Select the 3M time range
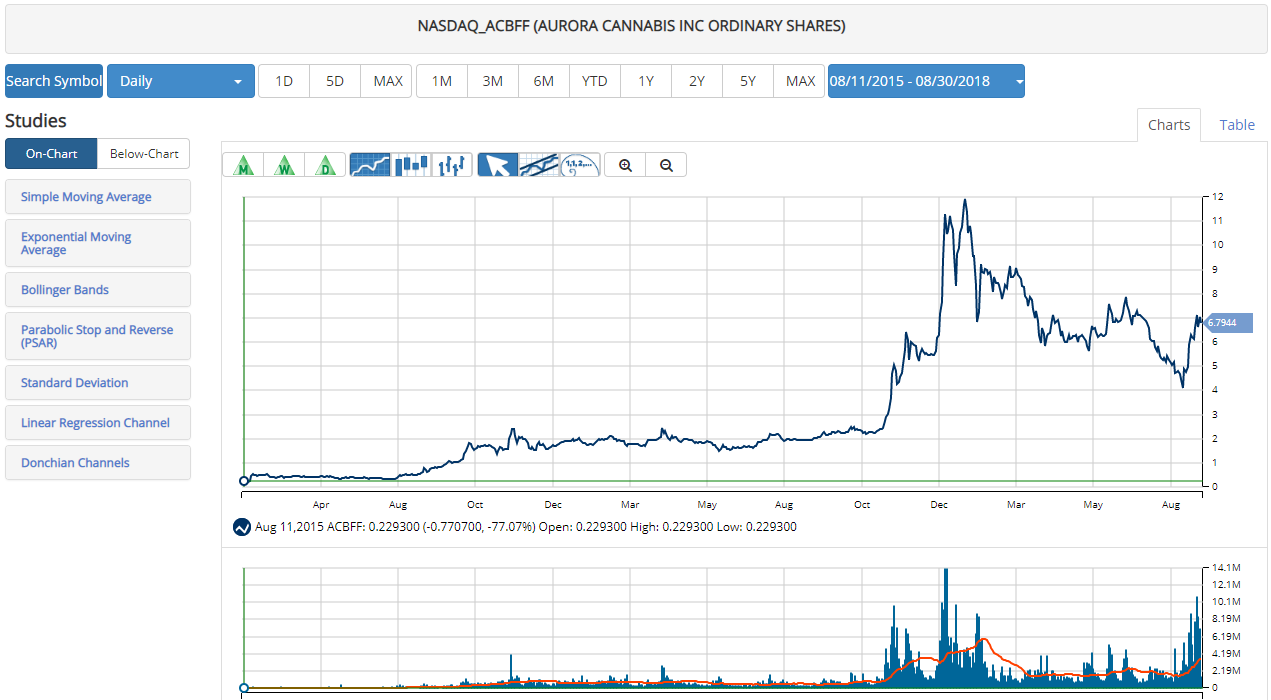 [493, 81]
